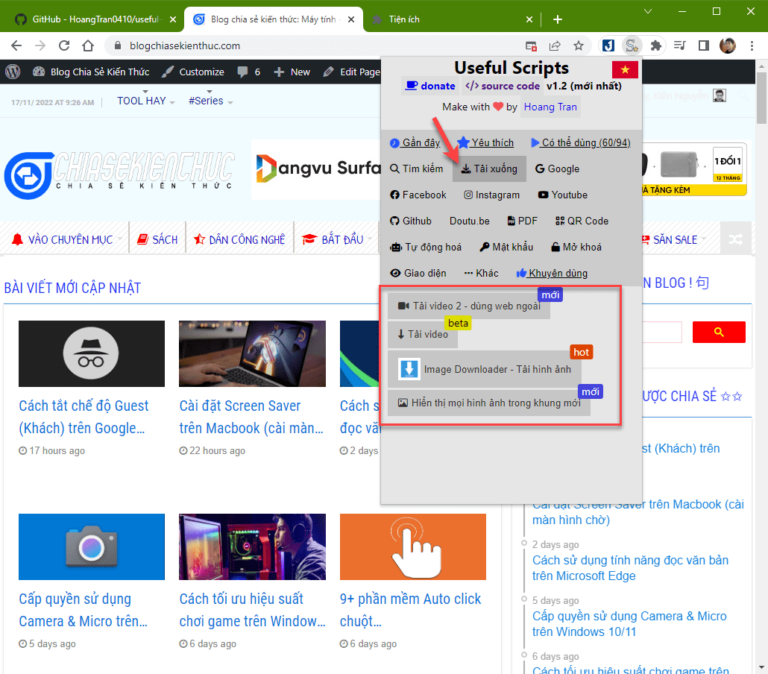768x674 pixels.
Task: Click the red search magnifier button
Action: coord(718,332)
